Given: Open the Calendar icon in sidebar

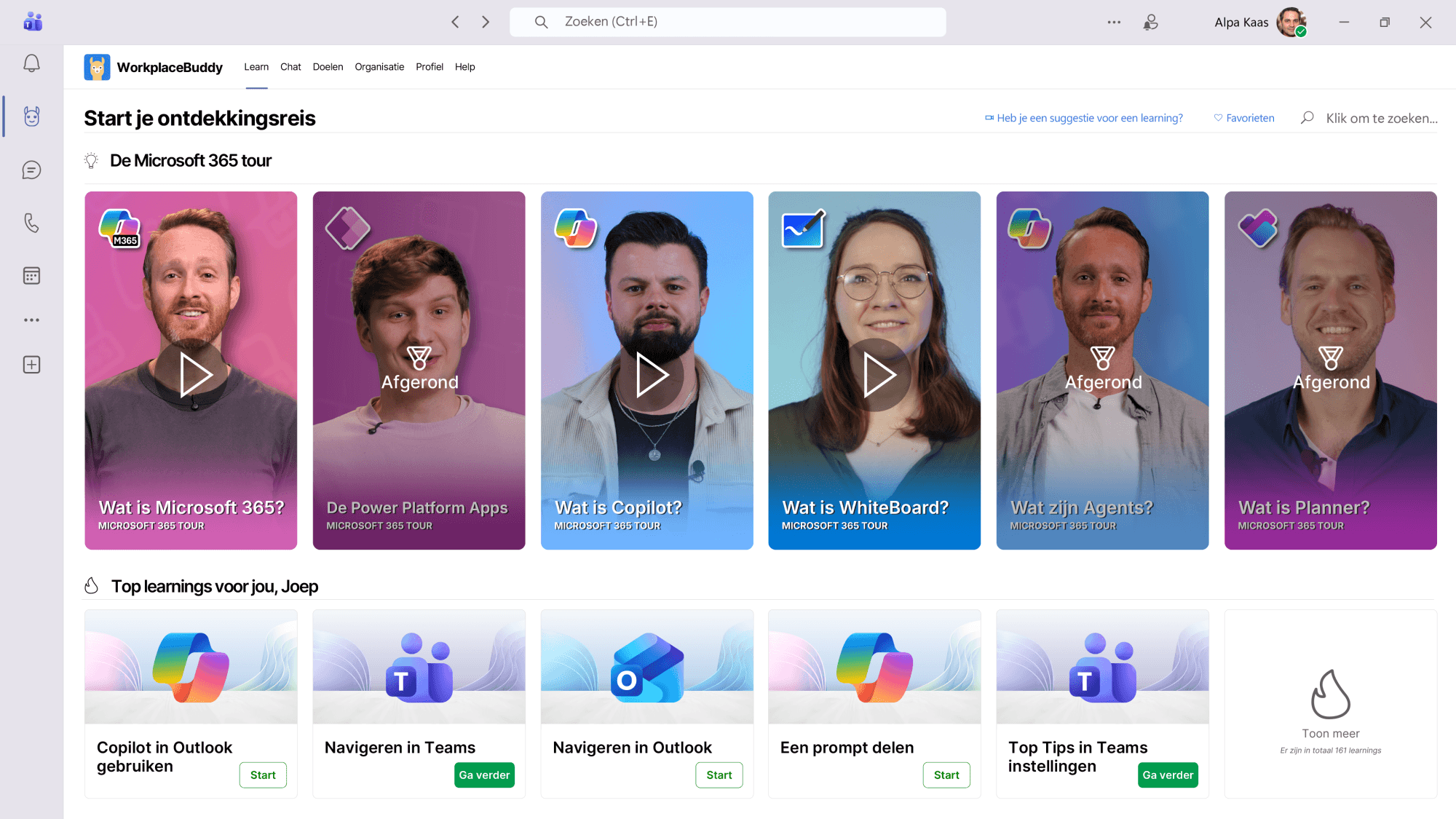Looking at the screenshot, I should point(31,276).
